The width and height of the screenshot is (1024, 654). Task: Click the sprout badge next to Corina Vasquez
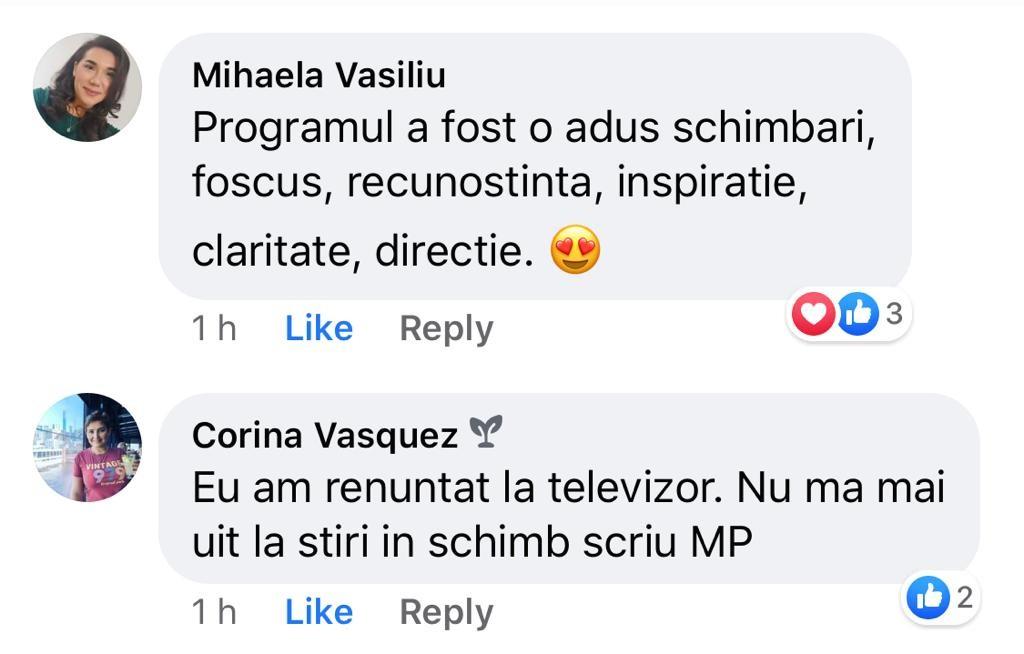487,431
